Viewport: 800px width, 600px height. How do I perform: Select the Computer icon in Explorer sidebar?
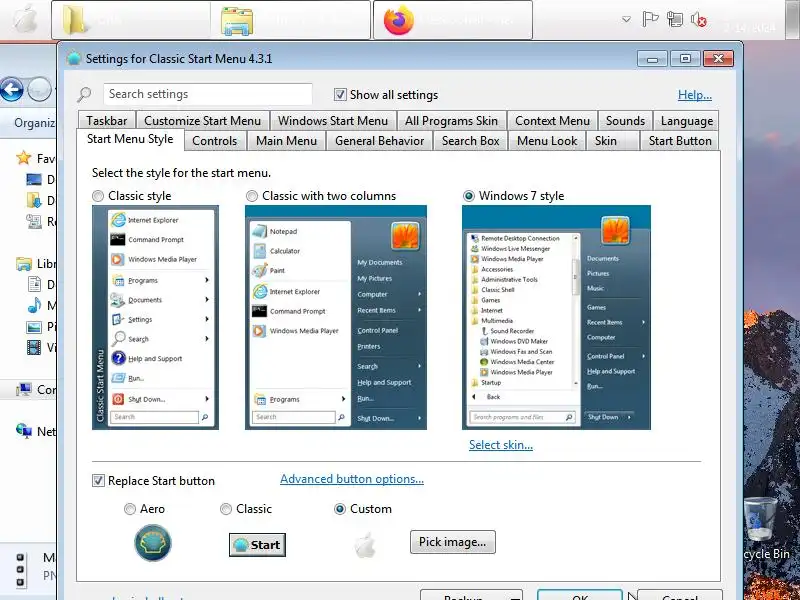(x=23, y=390)
